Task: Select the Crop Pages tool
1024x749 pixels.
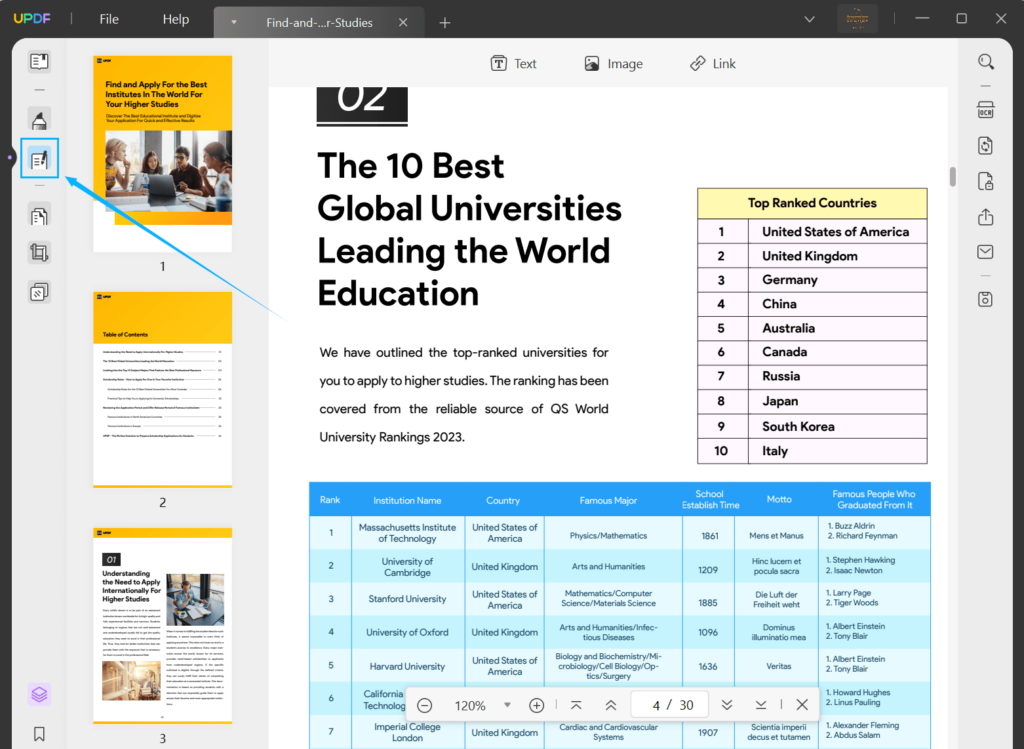Action: pos(39,254)
